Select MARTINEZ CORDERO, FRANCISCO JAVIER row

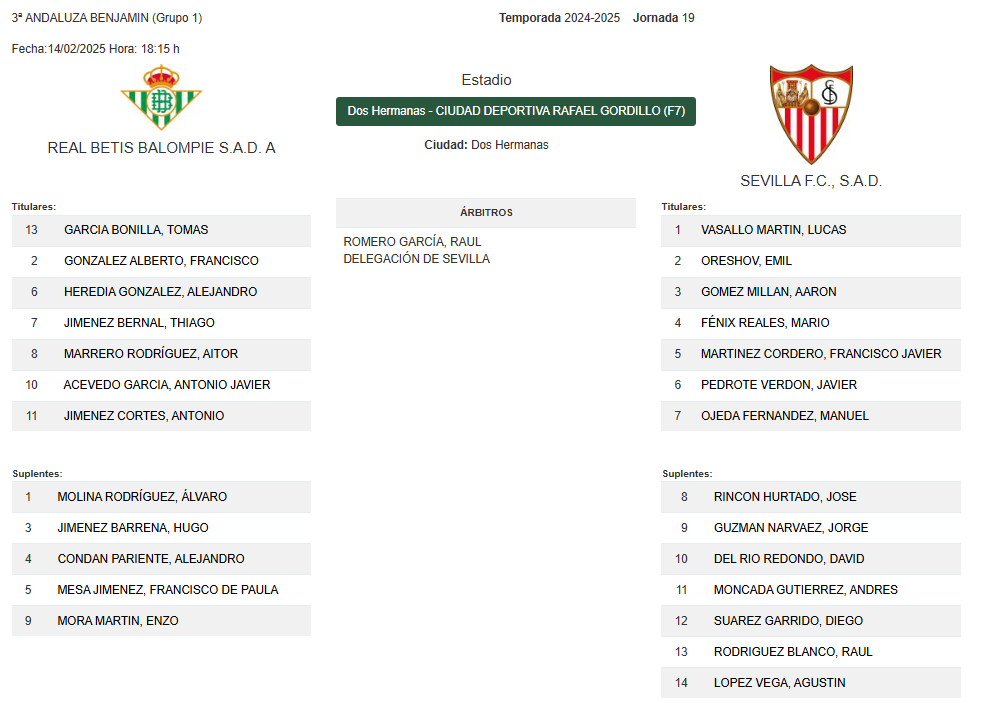(x=811, y=355)
